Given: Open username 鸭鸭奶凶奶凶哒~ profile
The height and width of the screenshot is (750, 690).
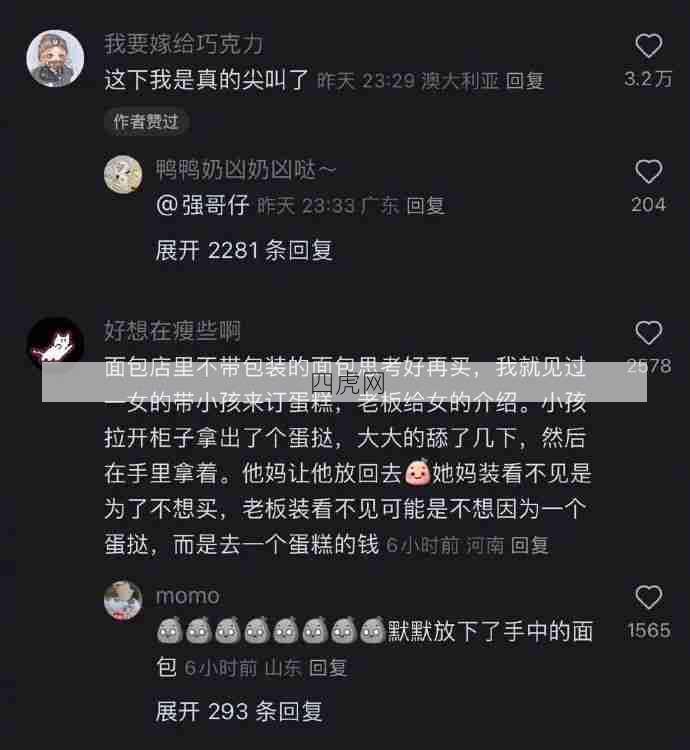Looking at the screenshot, I should (246, 169).
